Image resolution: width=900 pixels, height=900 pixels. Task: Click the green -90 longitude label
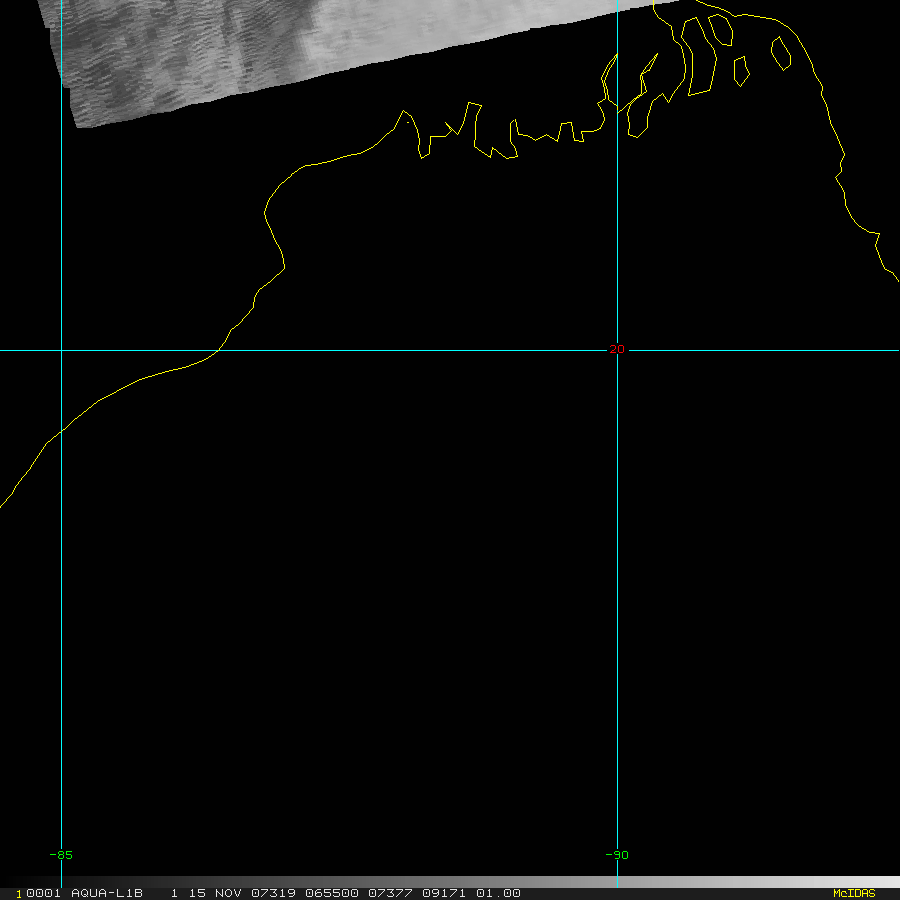[x=617, y=855]
